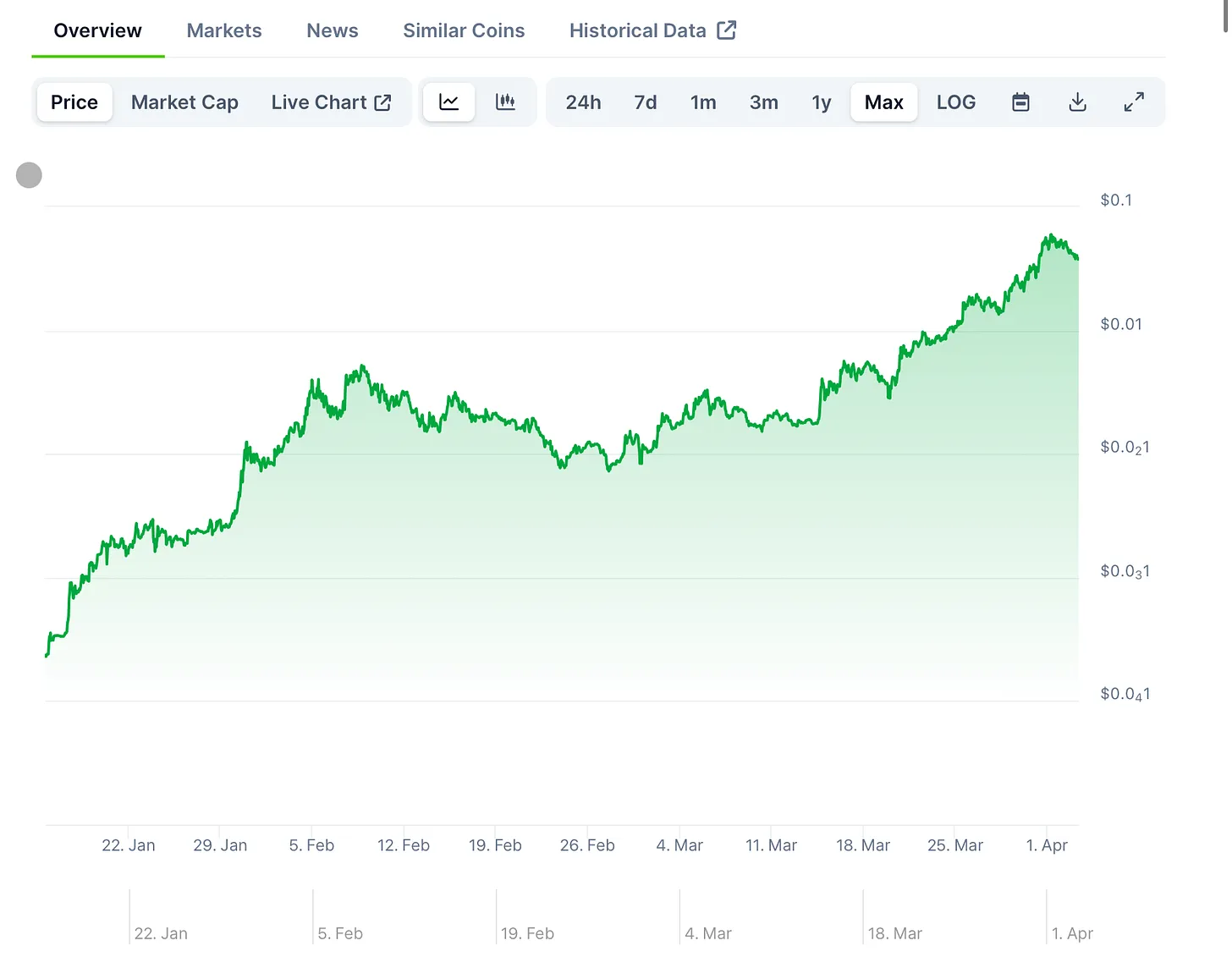
Task: Click 19. Feb on the range navigator
Action: point(526,933)
